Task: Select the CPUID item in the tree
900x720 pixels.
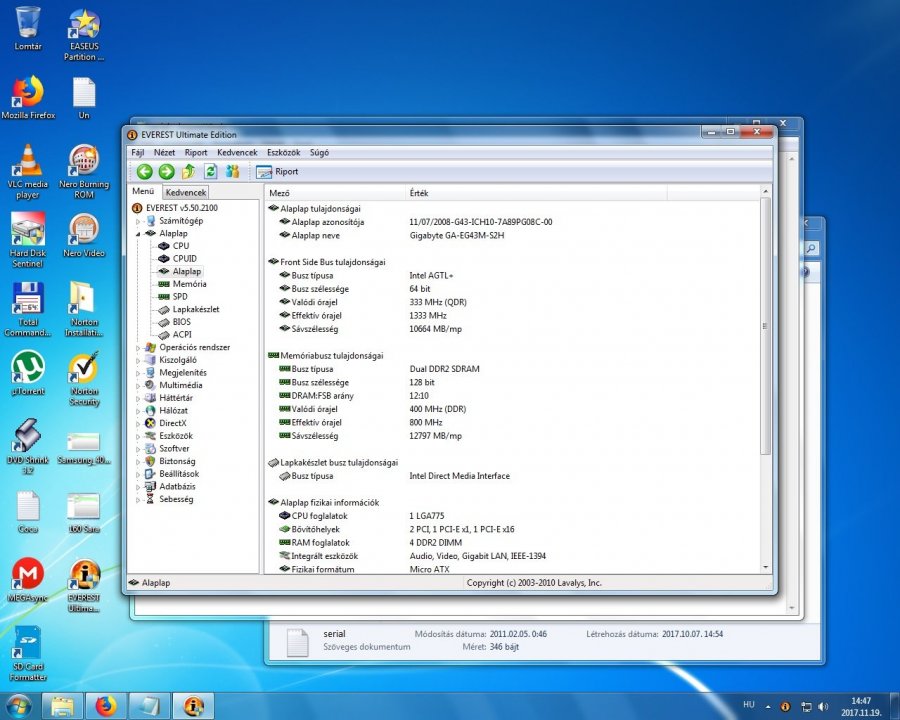Action: (x=184, y=258)
